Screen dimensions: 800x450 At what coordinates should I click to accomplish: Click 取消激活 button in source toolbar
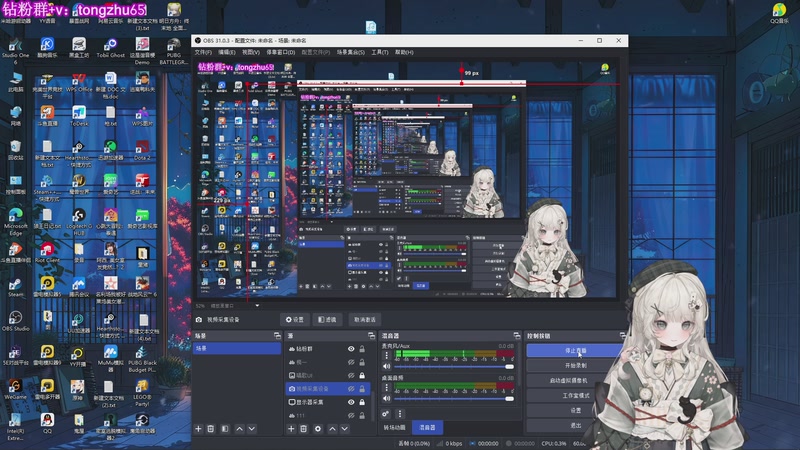click(365, 320)
